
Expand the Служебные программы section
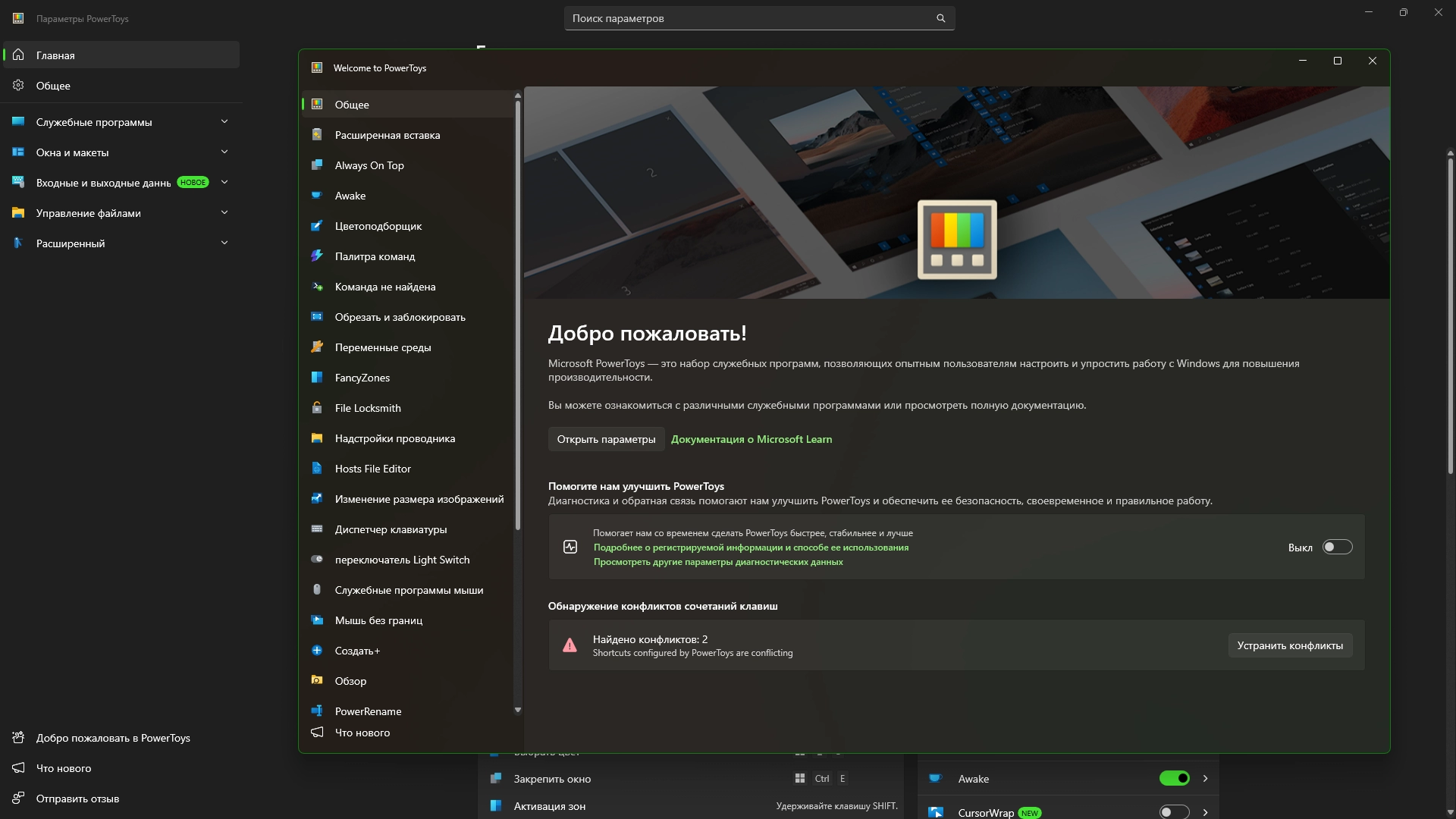(x=224, y=122)
